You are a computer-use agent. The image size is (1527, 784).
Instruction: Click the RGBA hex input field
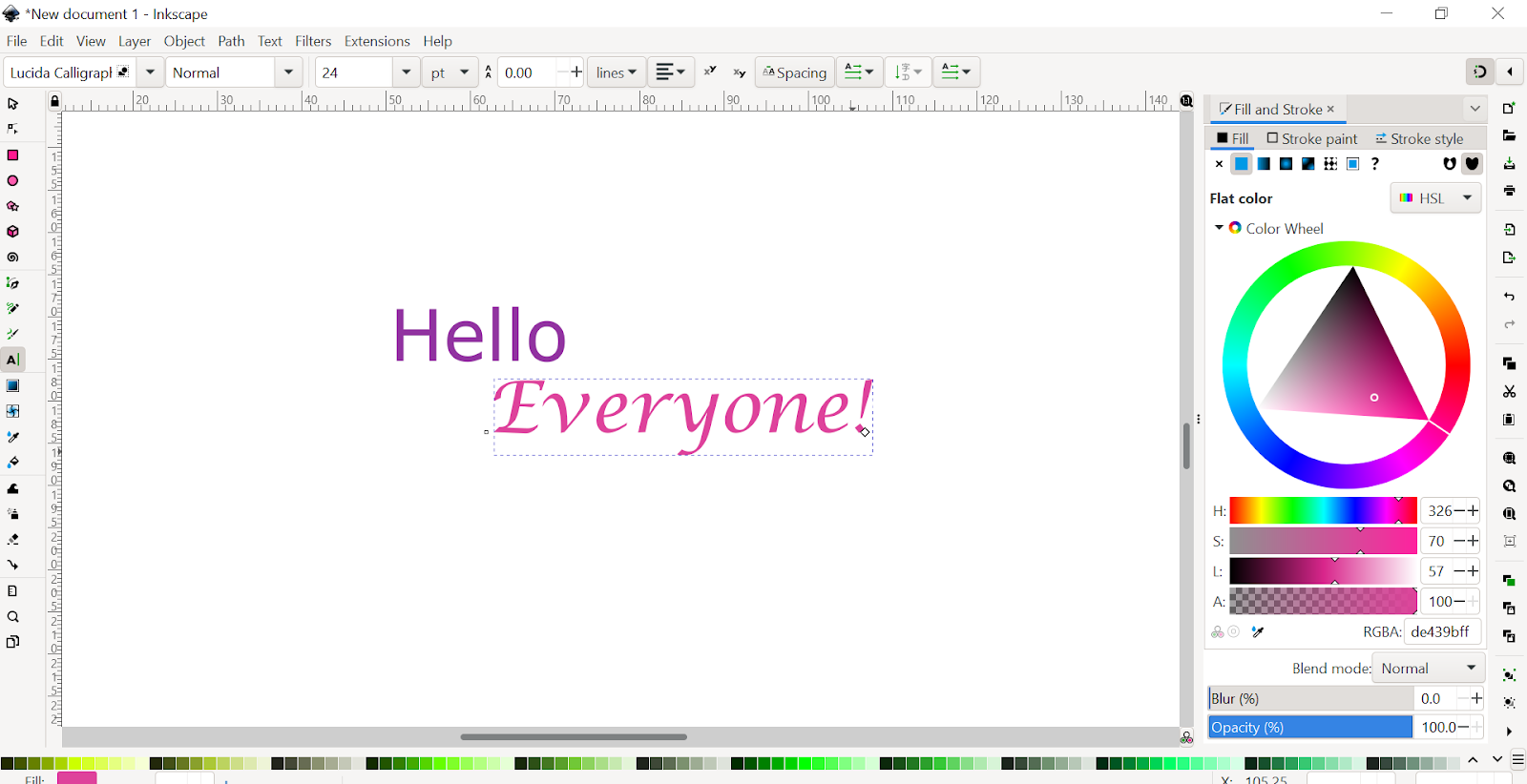tap(1442, 631)
